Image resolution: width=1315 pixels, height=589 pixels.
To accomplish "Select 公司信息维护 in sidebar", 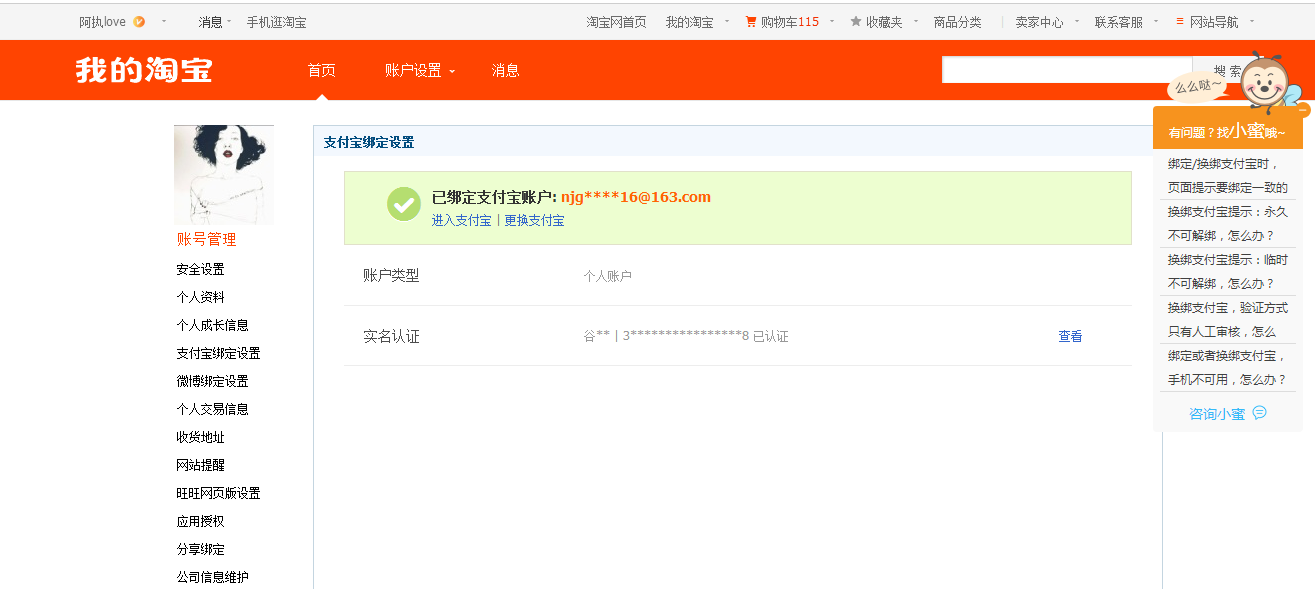I will coord(212,577).
